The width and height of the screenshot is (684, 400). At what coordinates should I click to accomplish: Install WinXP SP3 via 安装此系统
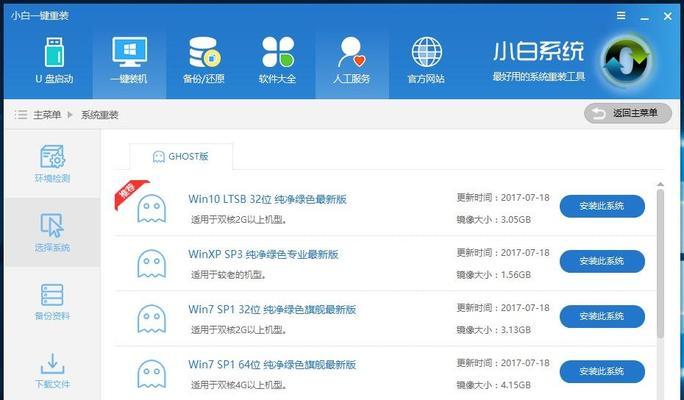click(602, 261)
